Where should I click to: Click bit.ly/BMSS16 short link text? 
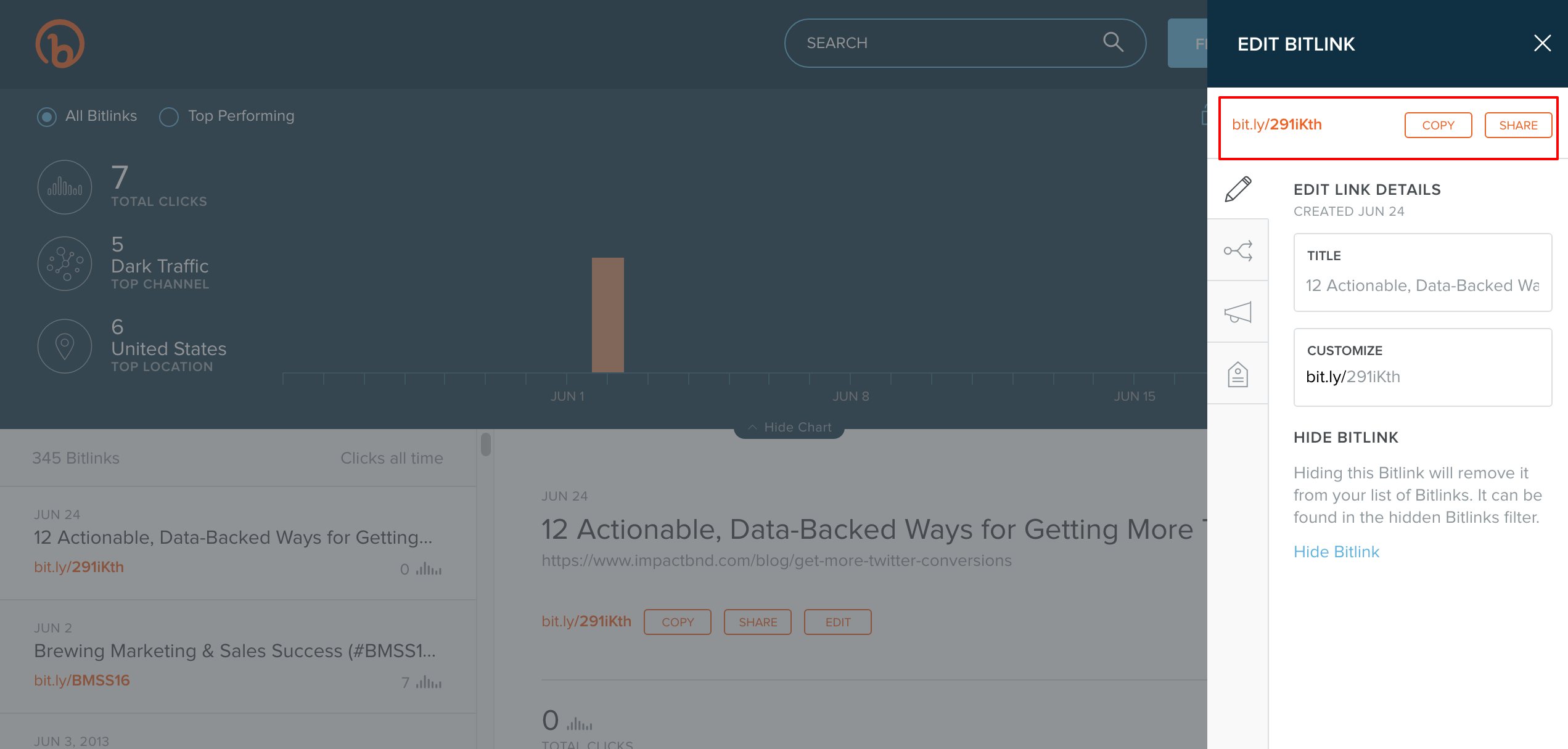[82, 681]
